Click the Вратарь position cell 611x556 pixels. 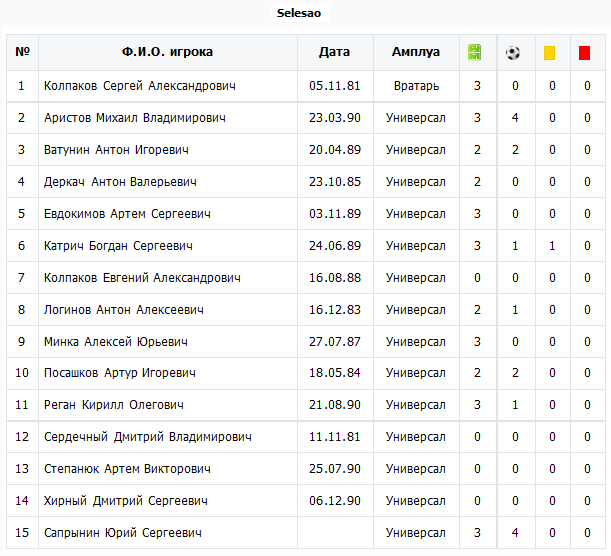[x=416, y=86]
